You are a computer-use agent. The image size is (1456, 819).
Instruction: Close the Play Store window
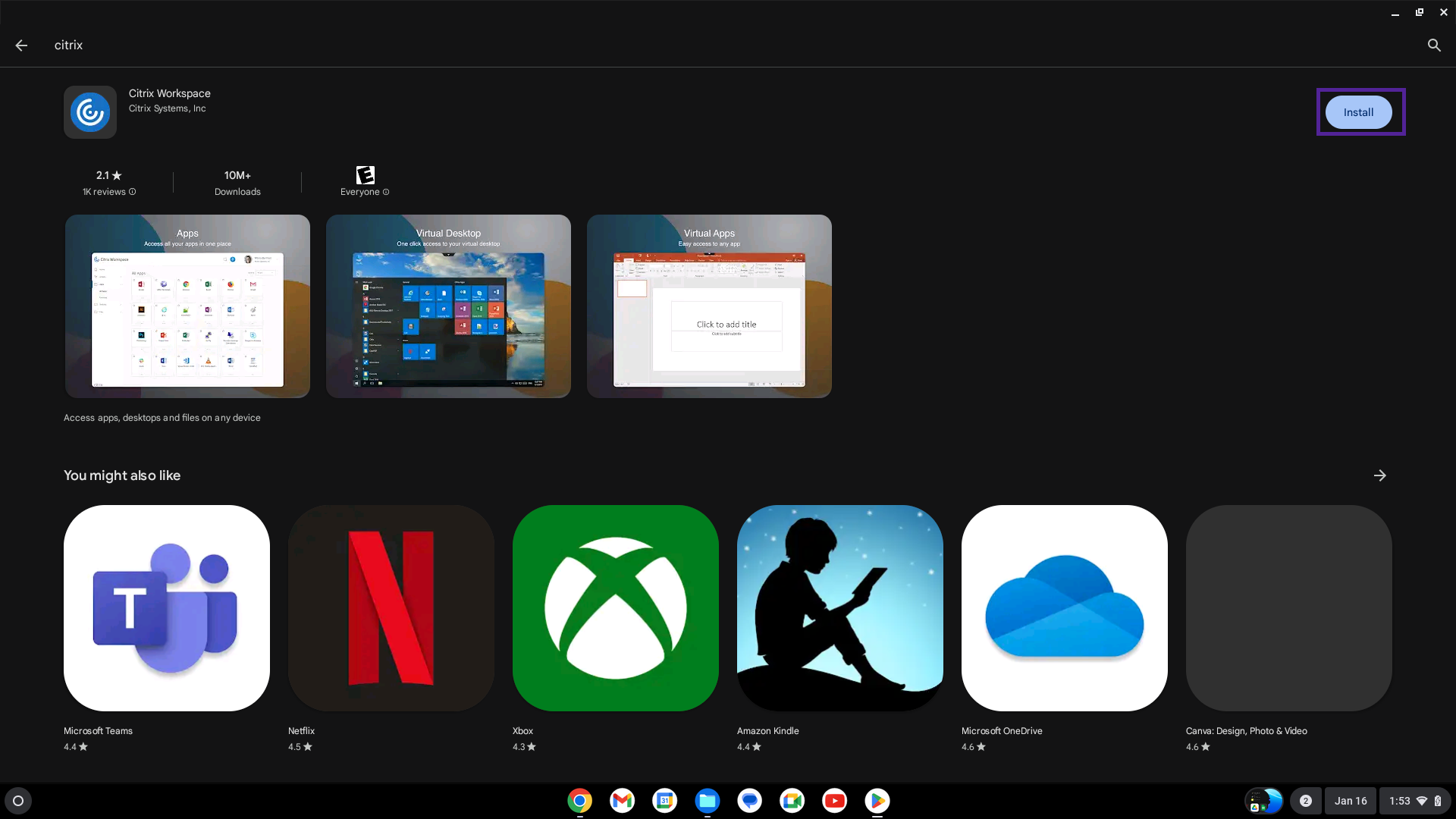pyautogui.click(x=1444, y=13)
